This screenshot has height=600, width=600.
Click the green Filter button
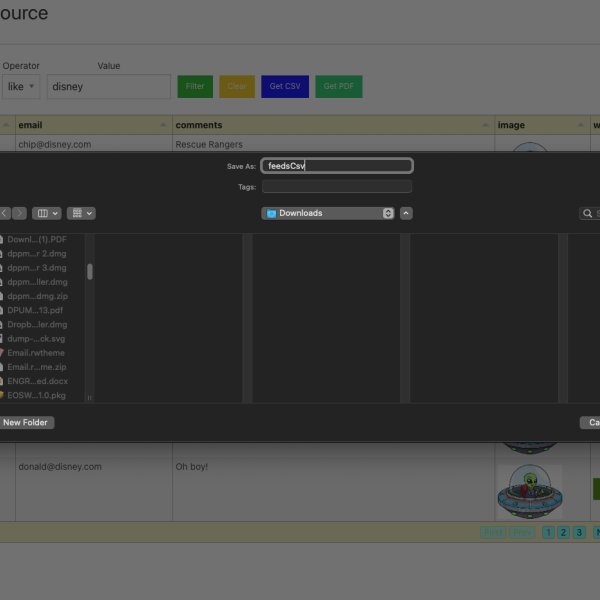(195, 87)
